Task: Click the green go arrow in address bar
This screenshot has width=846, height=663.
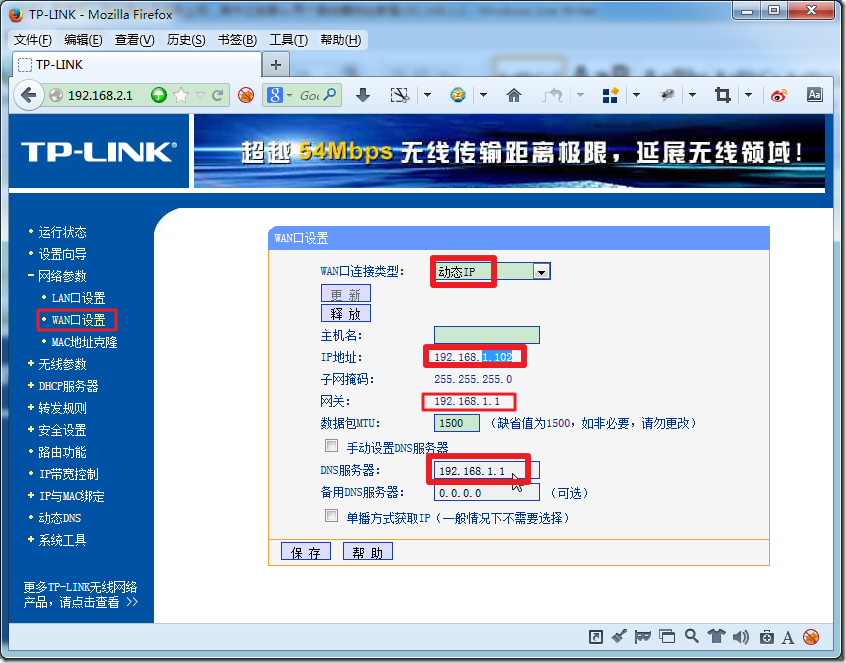Action: click(x=159, y=95)
